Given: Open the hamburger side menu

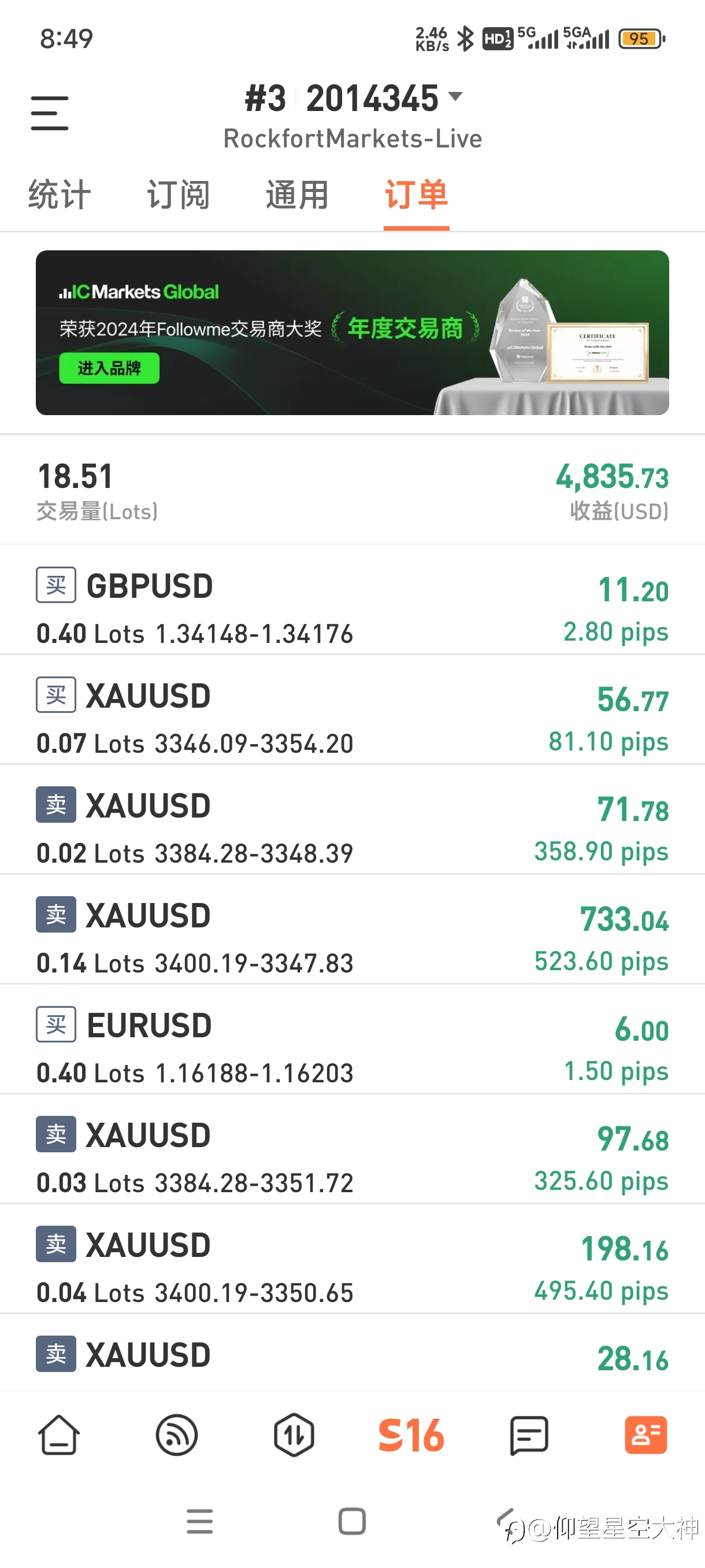Looking at the screenshot, I should (49, 113).
